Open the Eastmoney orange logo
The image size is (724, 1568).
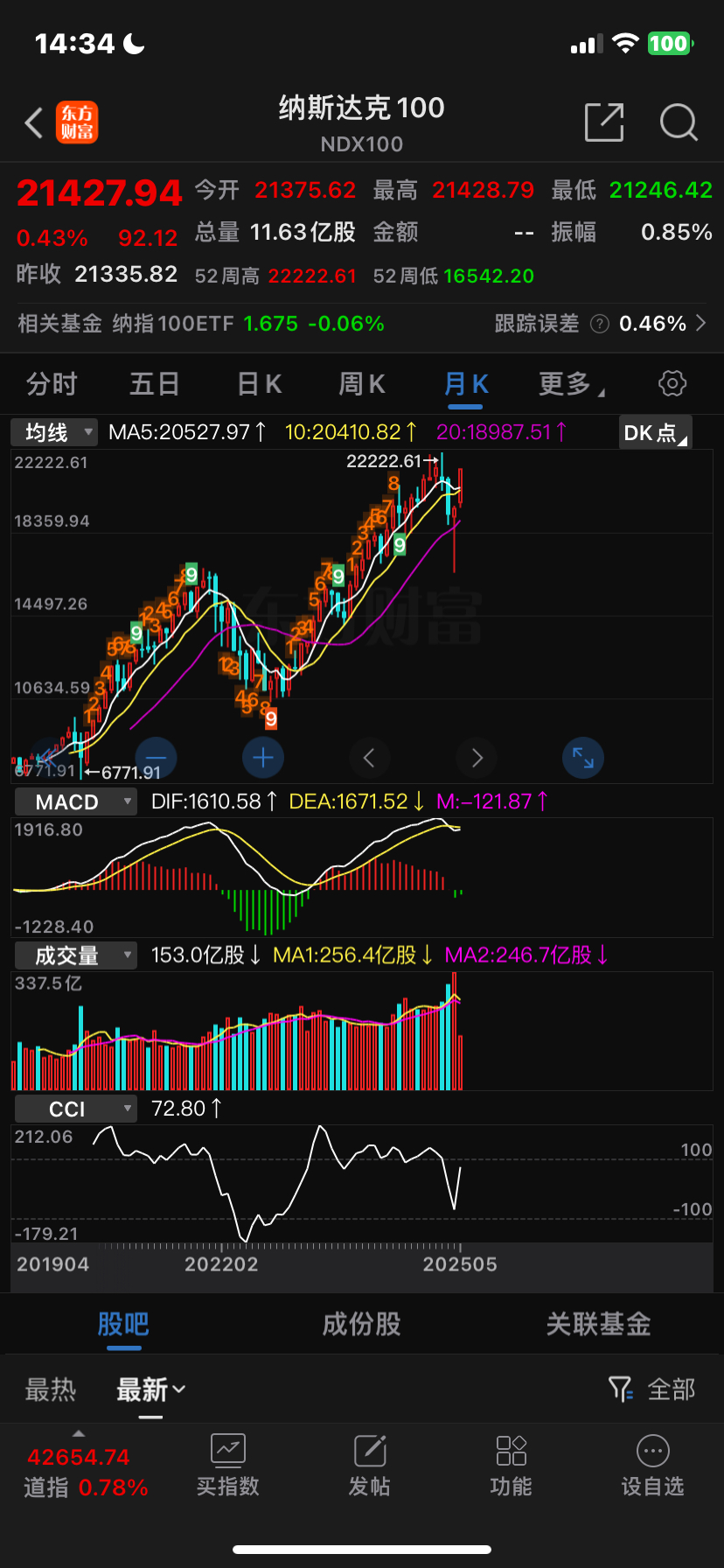77,122
